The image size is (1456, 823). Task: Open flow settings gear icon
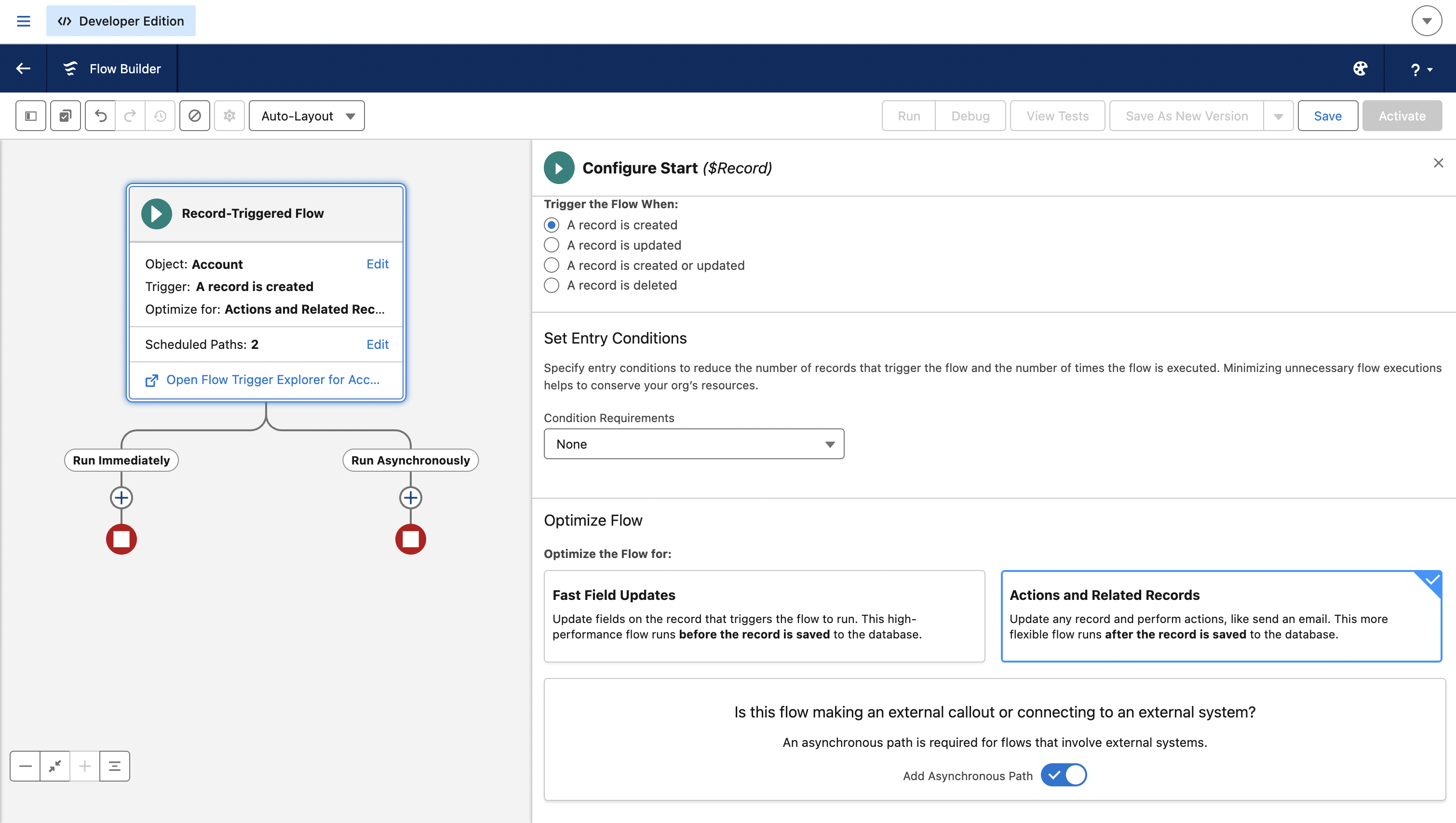tap(229, 116)
